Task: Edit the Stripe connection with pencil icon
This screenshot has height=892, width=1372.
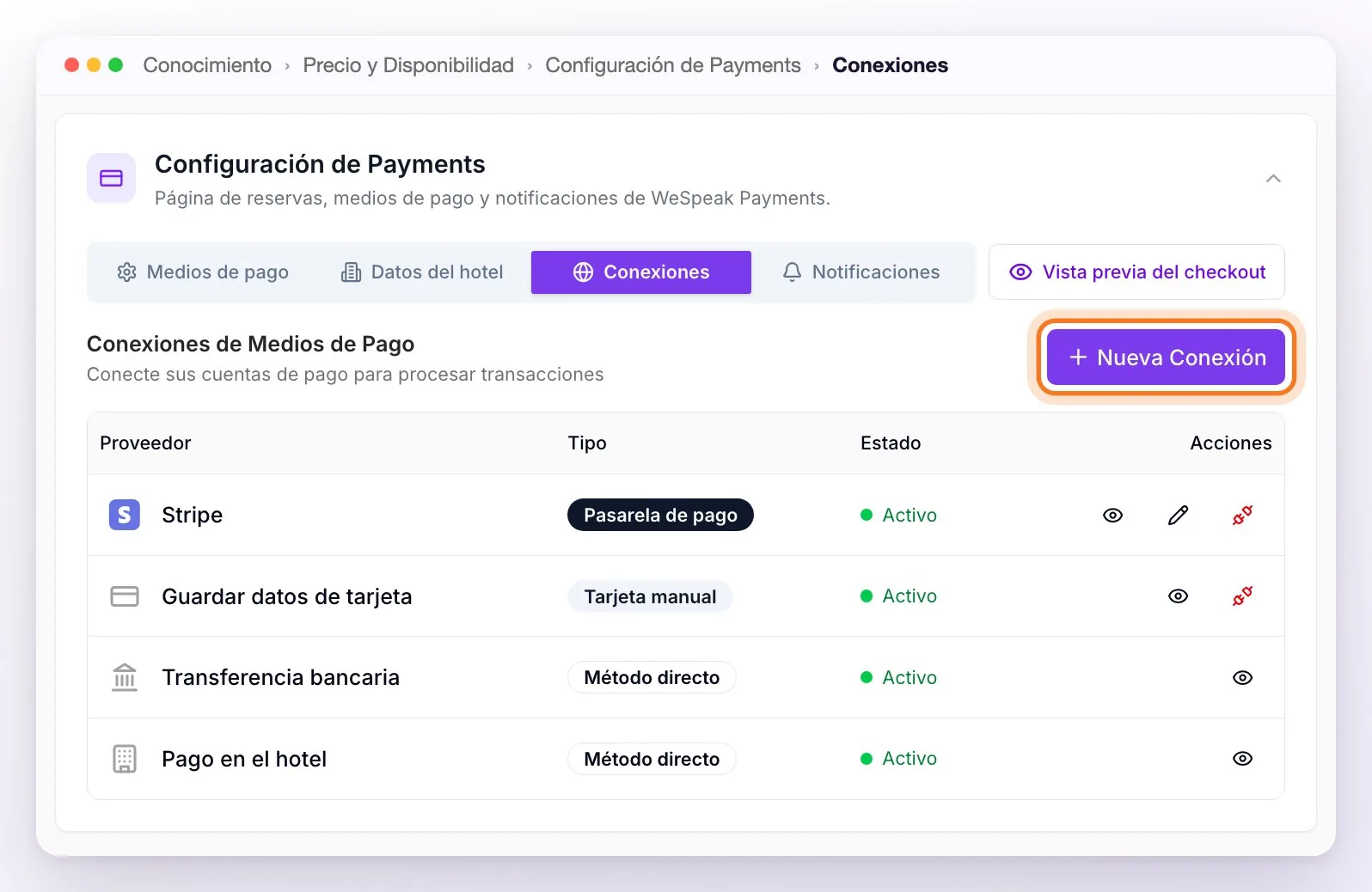Action: coord(1178,516)
